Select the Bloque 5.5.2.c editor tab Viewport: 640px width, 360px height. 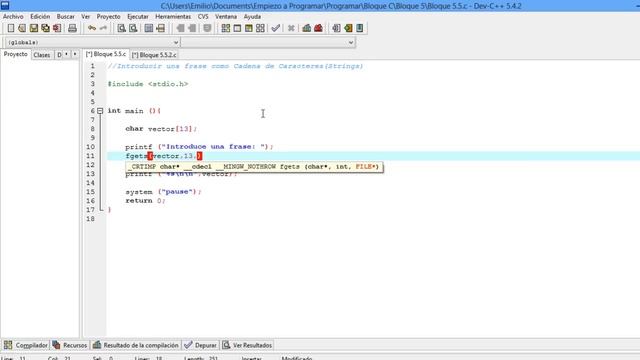[154, 55]
